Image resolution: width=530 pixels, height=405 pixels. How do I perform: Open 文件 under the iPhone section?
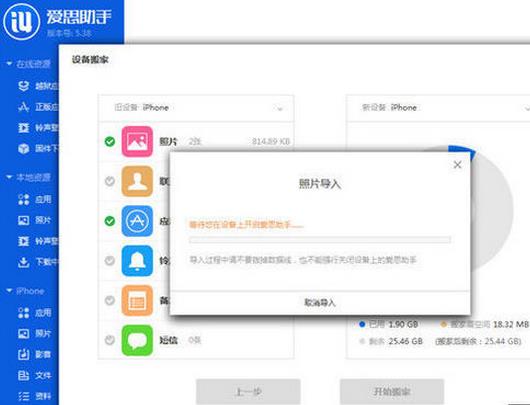[x=34, y=375]
